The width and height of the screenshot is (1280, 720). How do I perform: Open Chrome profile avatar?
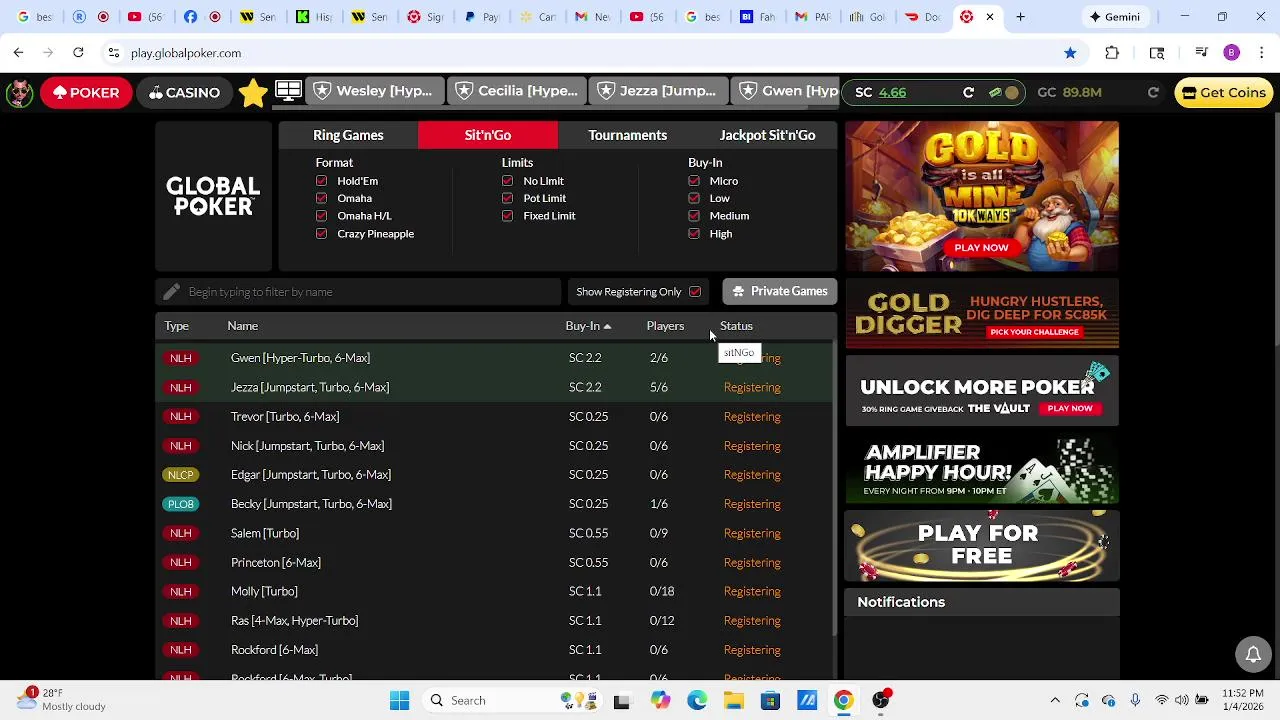[x=1232, y=53]
